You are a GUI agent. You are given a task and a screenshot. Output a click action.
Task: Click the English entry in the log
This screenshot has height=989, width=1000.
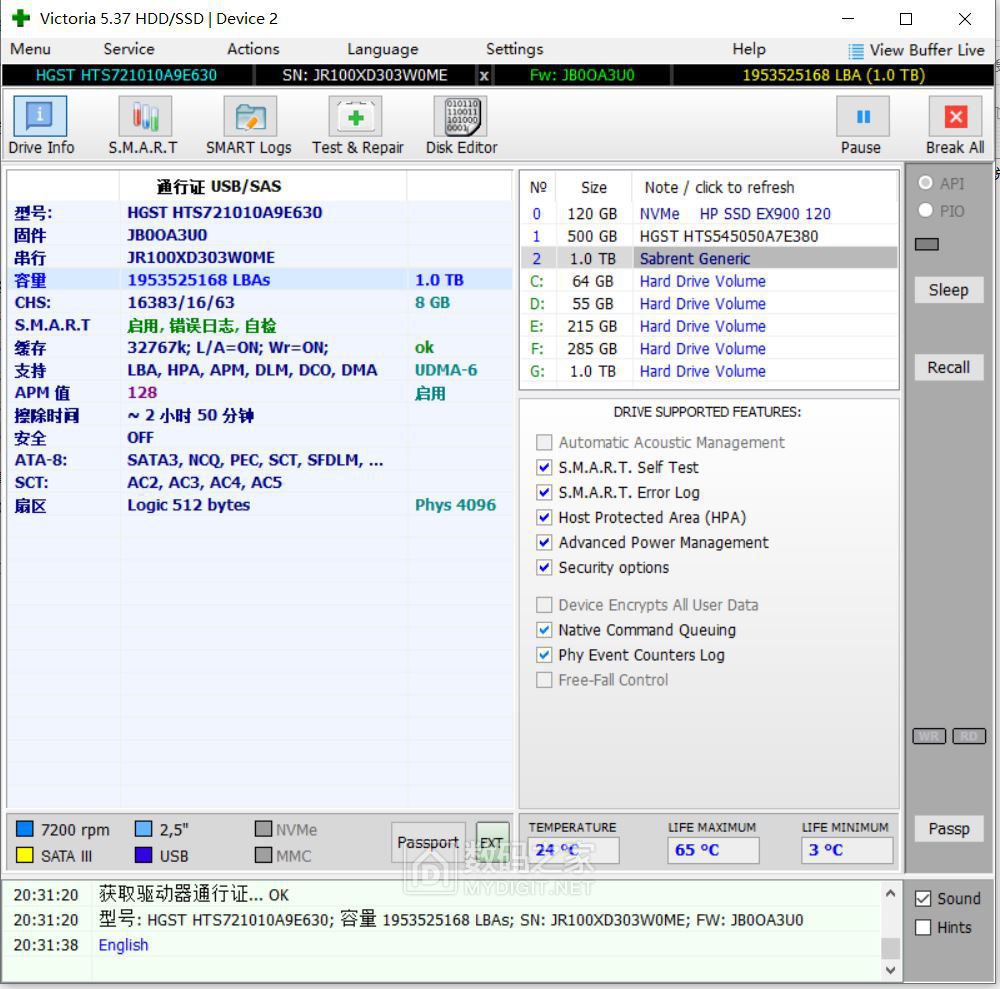[x=123, y=945]
